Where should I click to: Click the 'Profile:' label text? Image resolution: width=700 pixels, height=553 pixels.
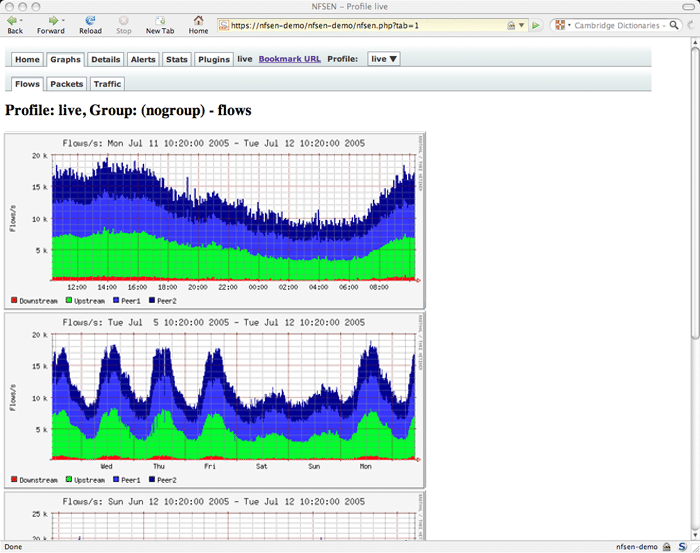(342, 59)
